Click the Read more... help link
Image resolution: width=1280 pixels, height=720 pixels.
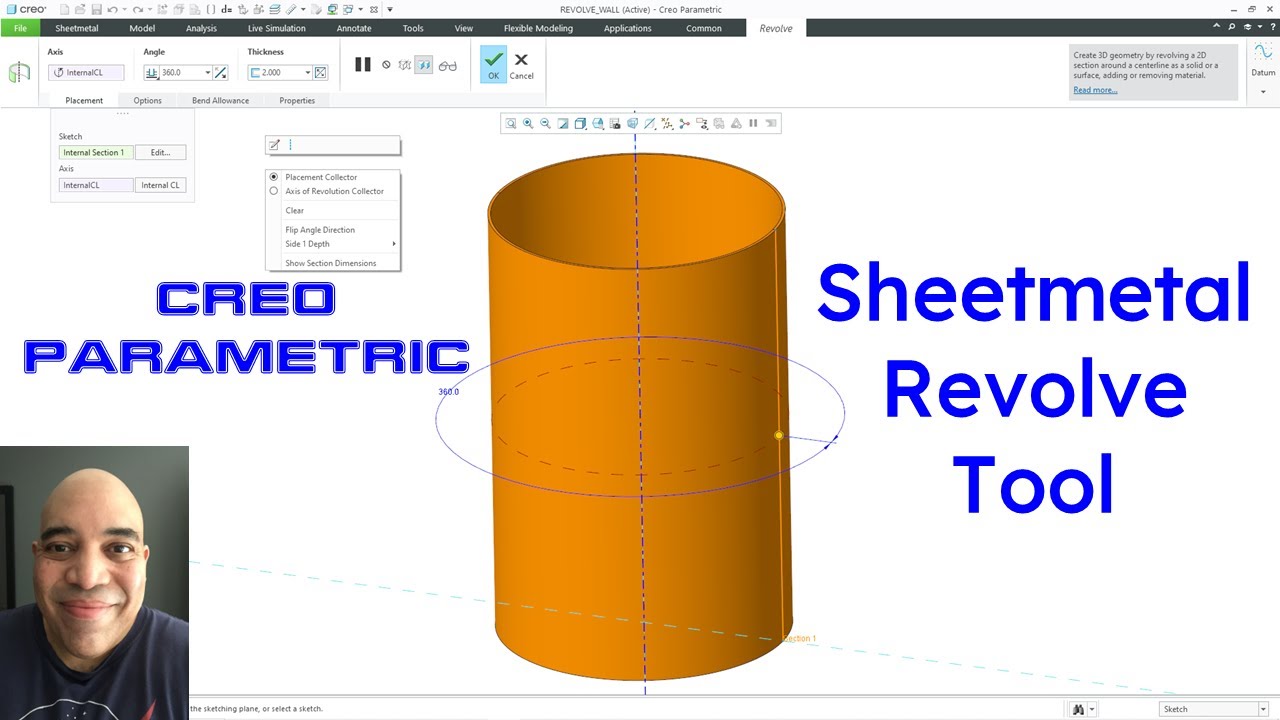[x=1095, y=90]
